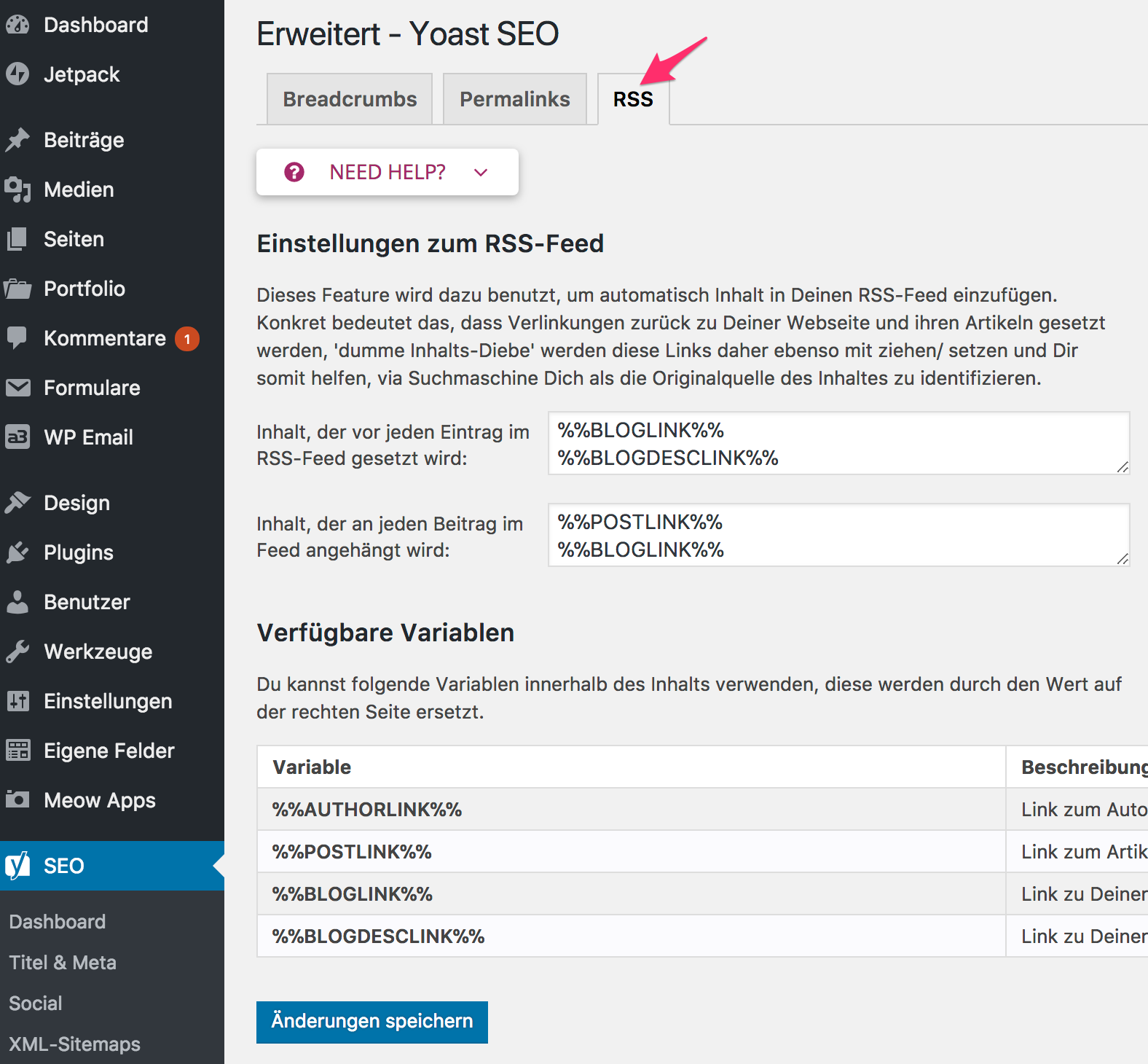Screen dimensions: 1148x1064
Task: Click the %%BLOGLINK%% variable table cell
Action: point(632,894)
